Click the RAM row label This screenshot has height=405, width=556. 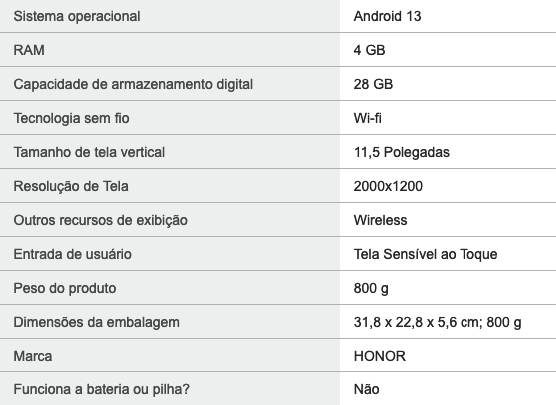pos(29,50)
